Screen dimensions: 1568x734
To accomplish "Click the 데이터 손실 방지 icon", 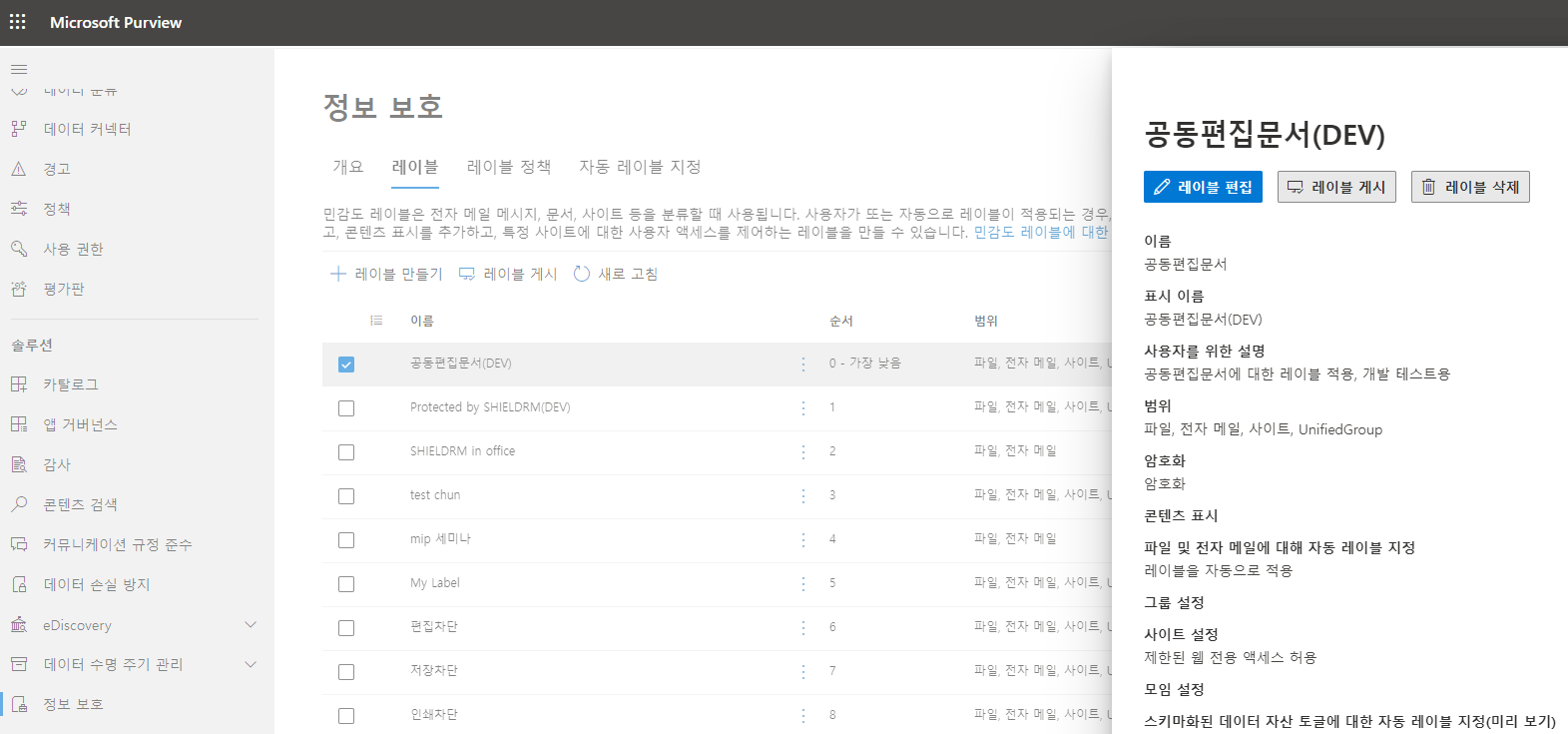I will [19, 584].
